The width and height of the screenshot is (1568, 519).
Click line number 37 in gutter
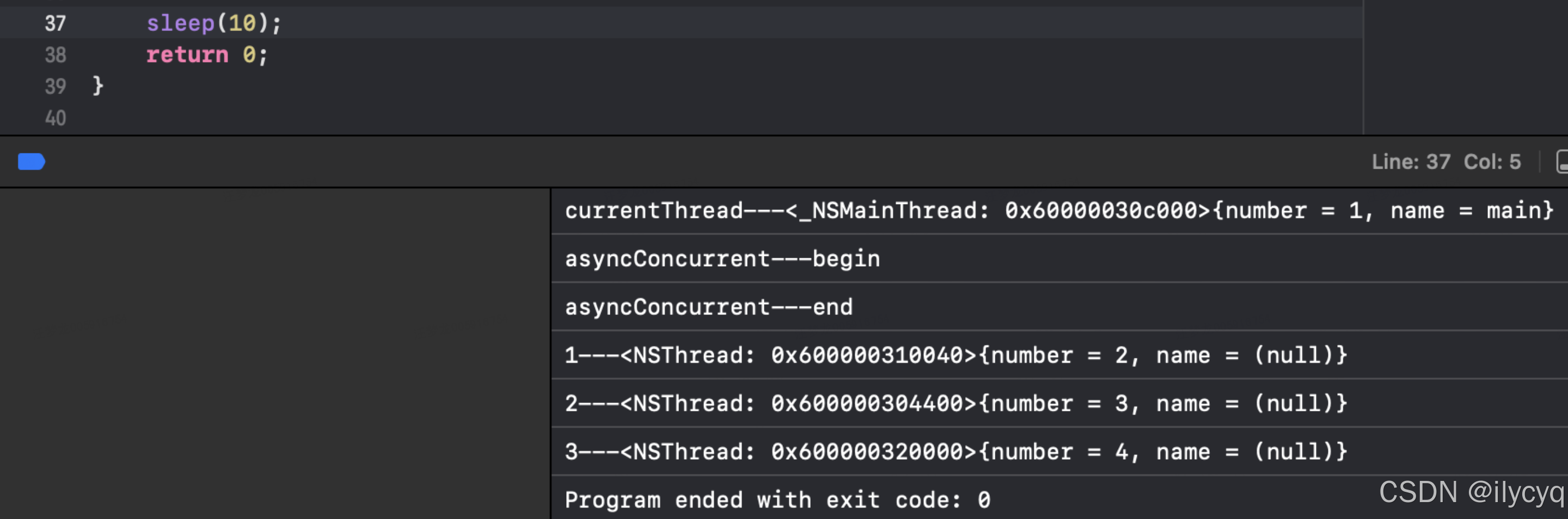(x=56, y=23)
